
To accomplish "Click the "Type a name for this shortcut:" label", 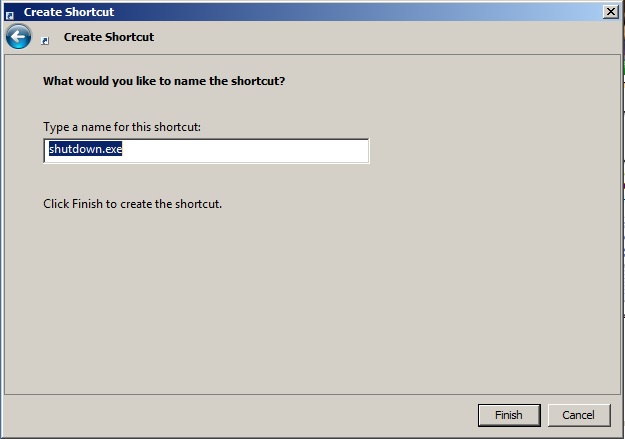I will pos(122,127).
